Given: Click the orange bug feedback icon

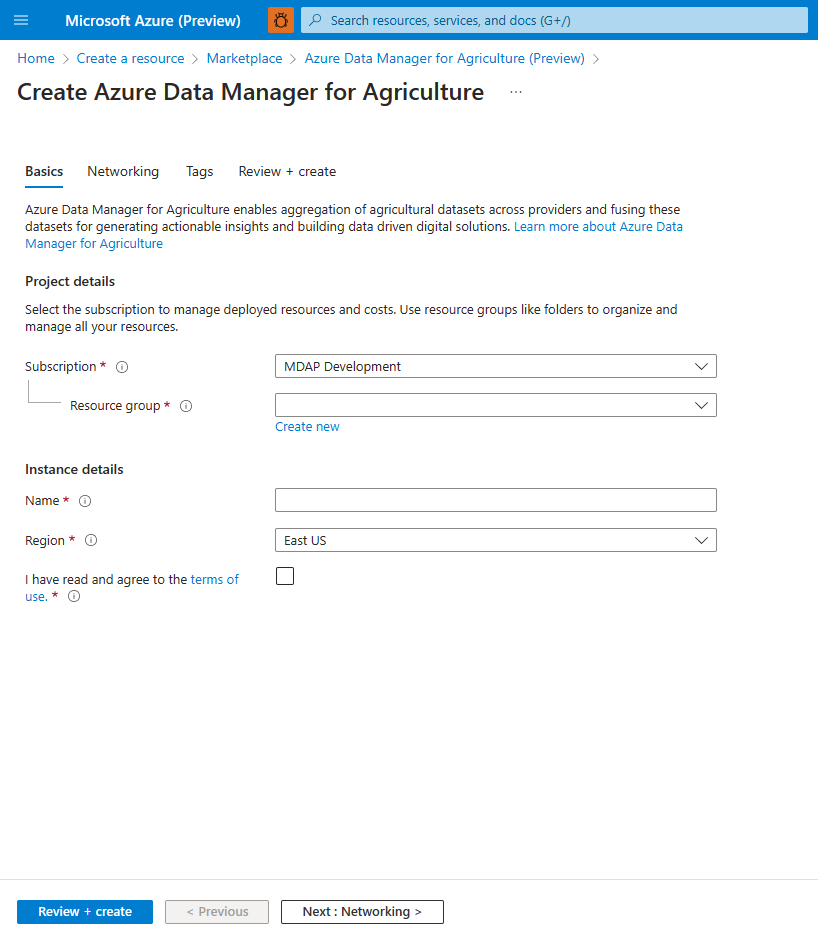Looking at the screenshot, I should (281, 20).
